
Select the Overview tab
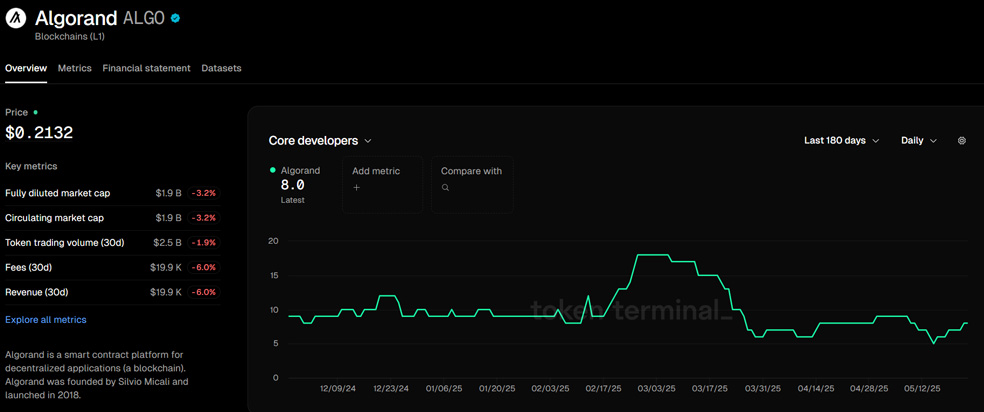pos(26,68)
